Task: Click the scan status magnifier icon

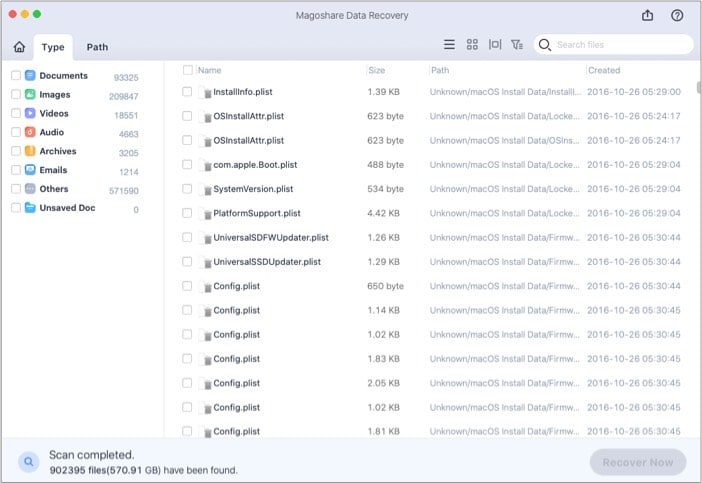Action: pyautogui.click(x=29, y=462)
